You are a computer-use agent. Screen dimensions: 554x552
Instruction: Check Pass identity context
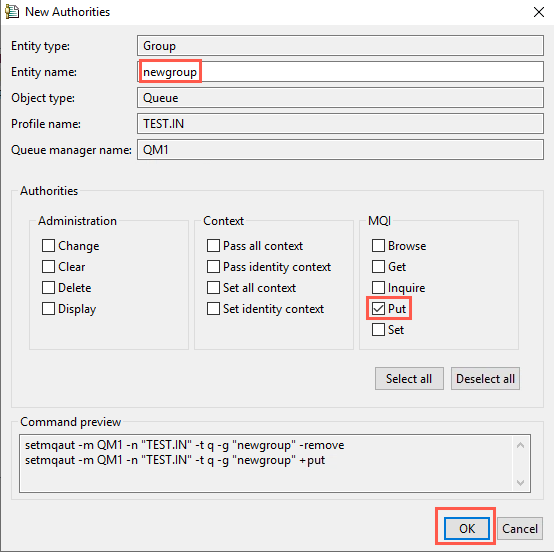click(x=213, y=267)
